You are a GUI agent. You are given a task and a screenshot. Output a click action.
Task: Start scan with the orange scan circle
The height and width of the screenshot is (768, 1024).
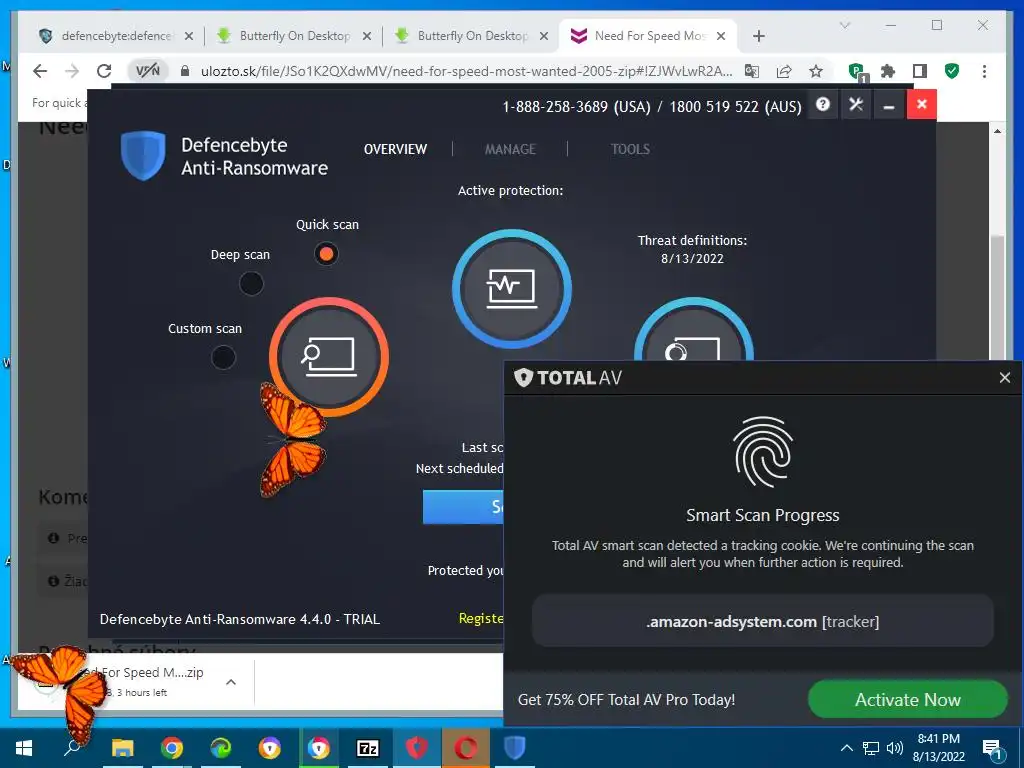[x=329, y=357]
